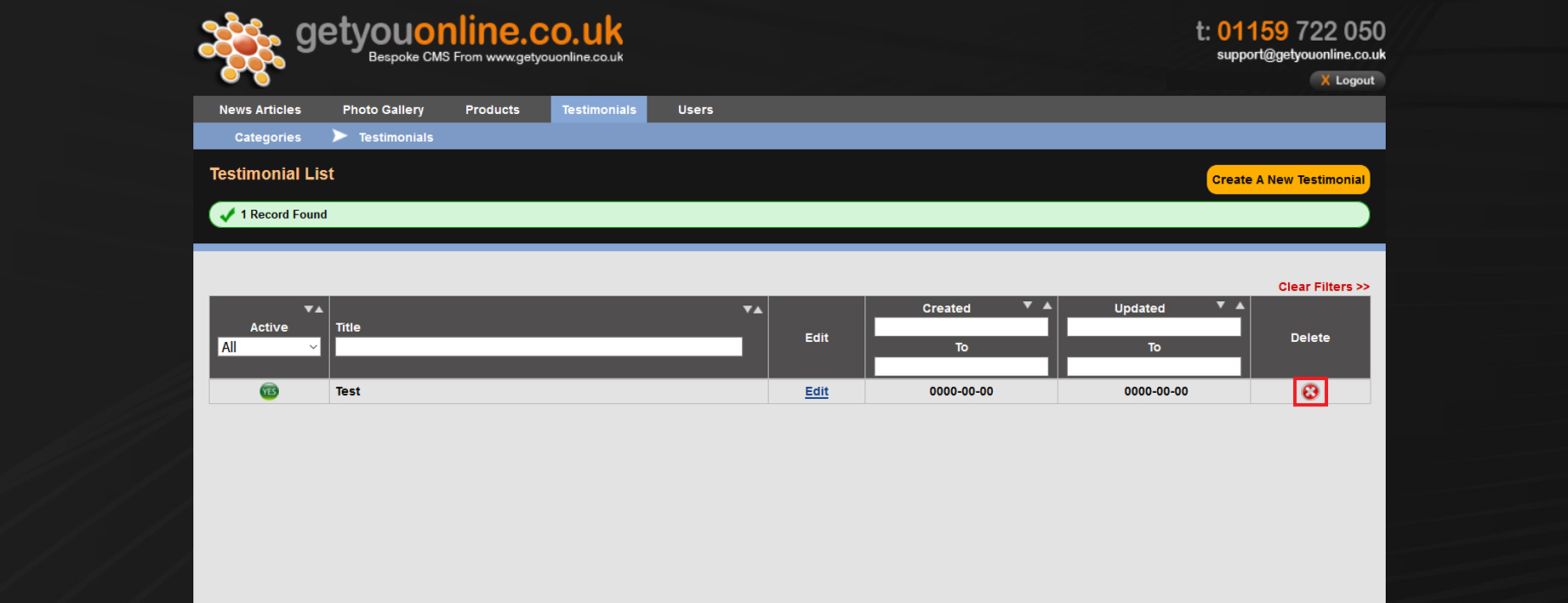Open the Products menu
1568x603 pixels.
pyautogui.click(x=493, y=110)
